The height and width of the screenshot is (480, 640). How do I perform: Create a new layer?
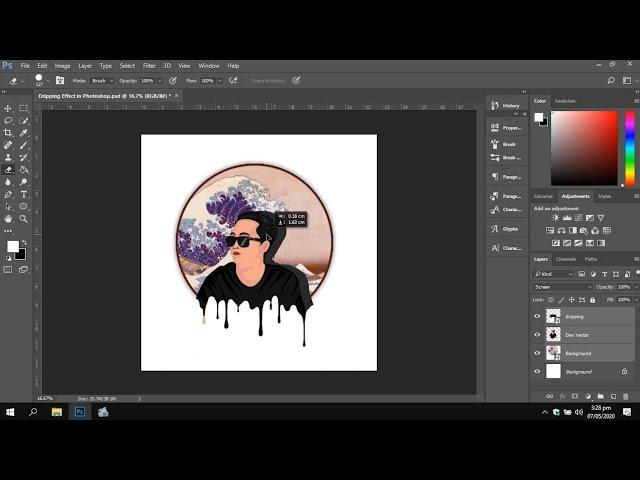click(613, 396)
